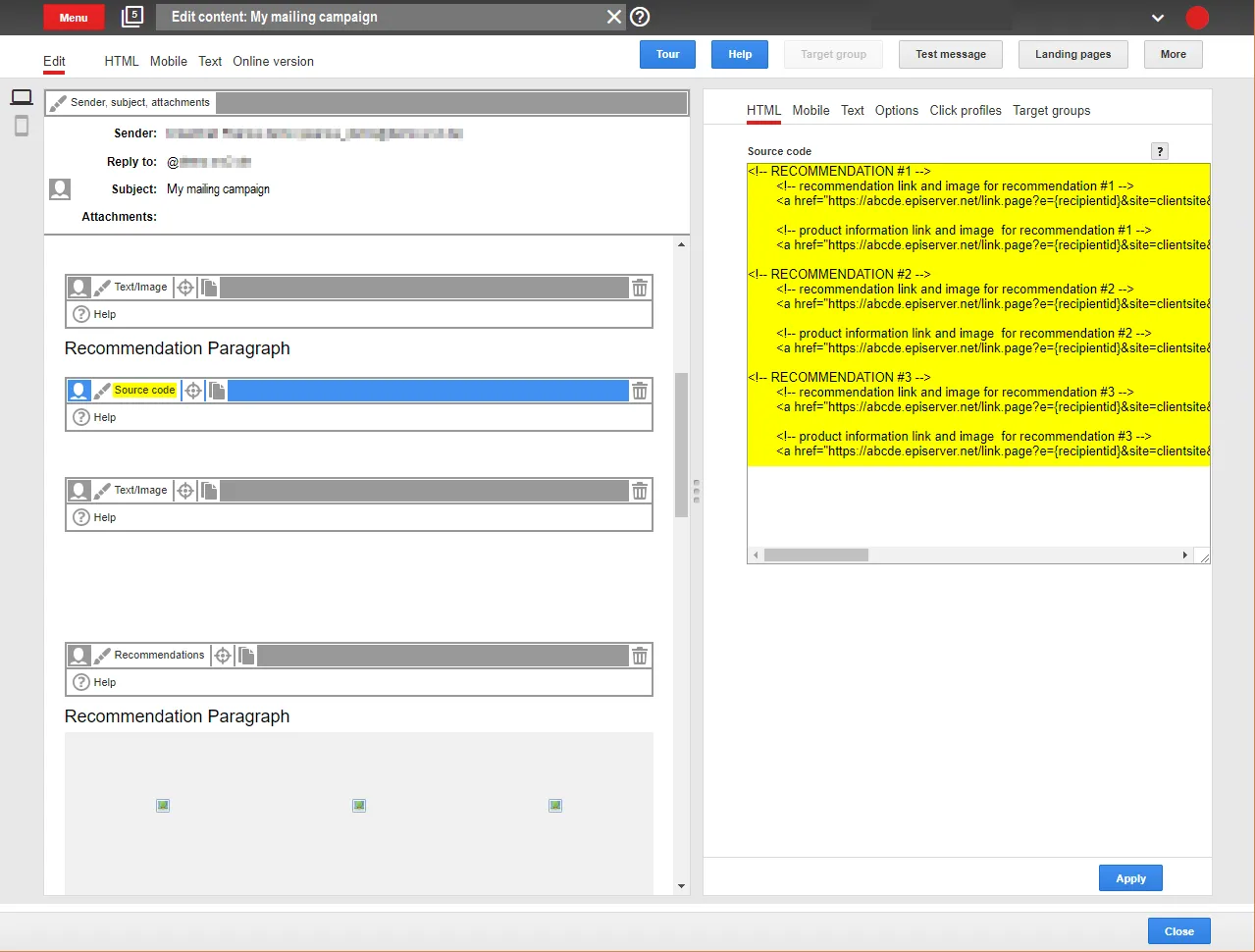
Task: Switch to mobile device preview icon
Action: (x=22, y=126)
